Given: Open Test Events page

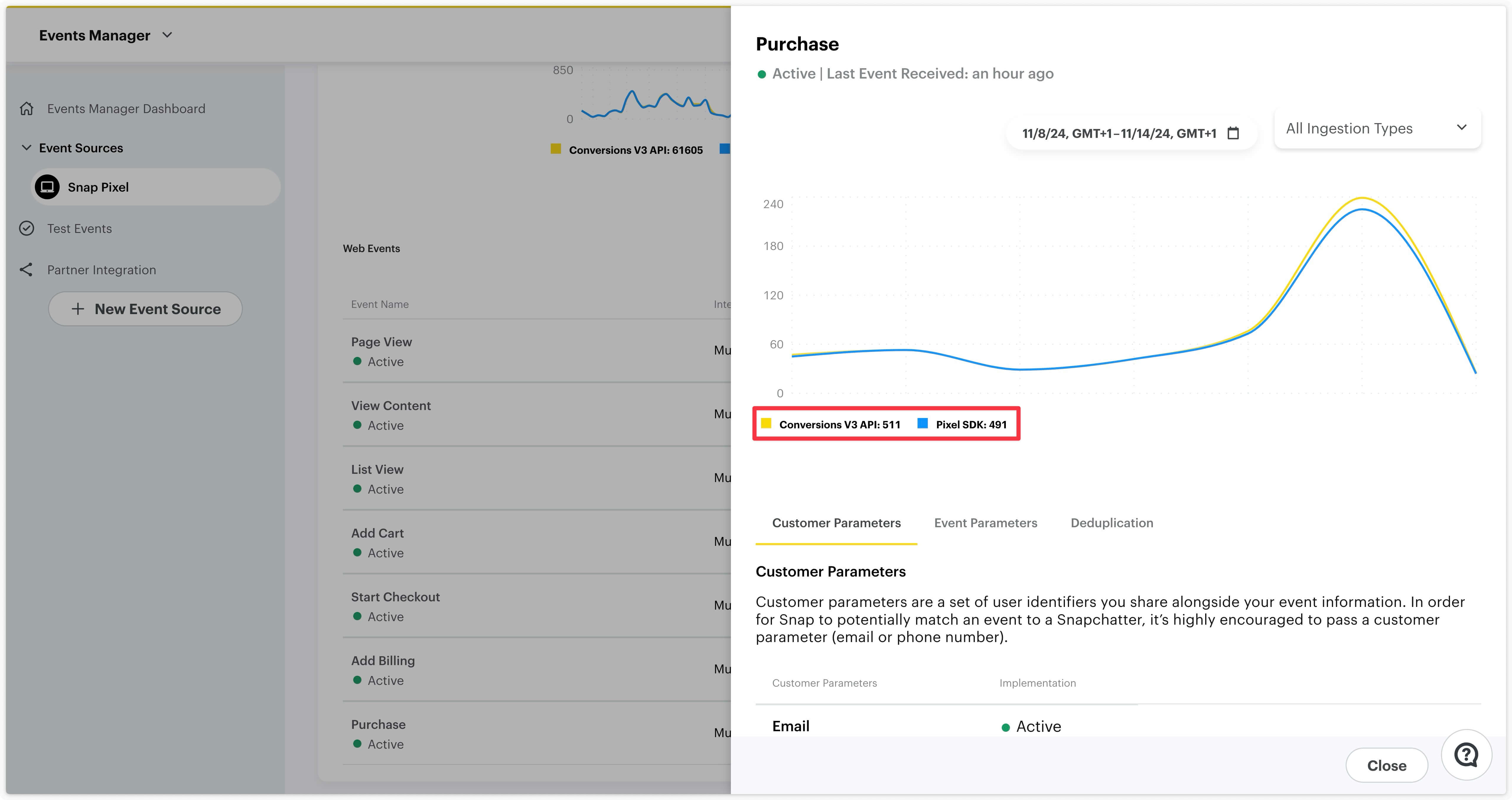Looking at the screenshot, I should 79,228.
